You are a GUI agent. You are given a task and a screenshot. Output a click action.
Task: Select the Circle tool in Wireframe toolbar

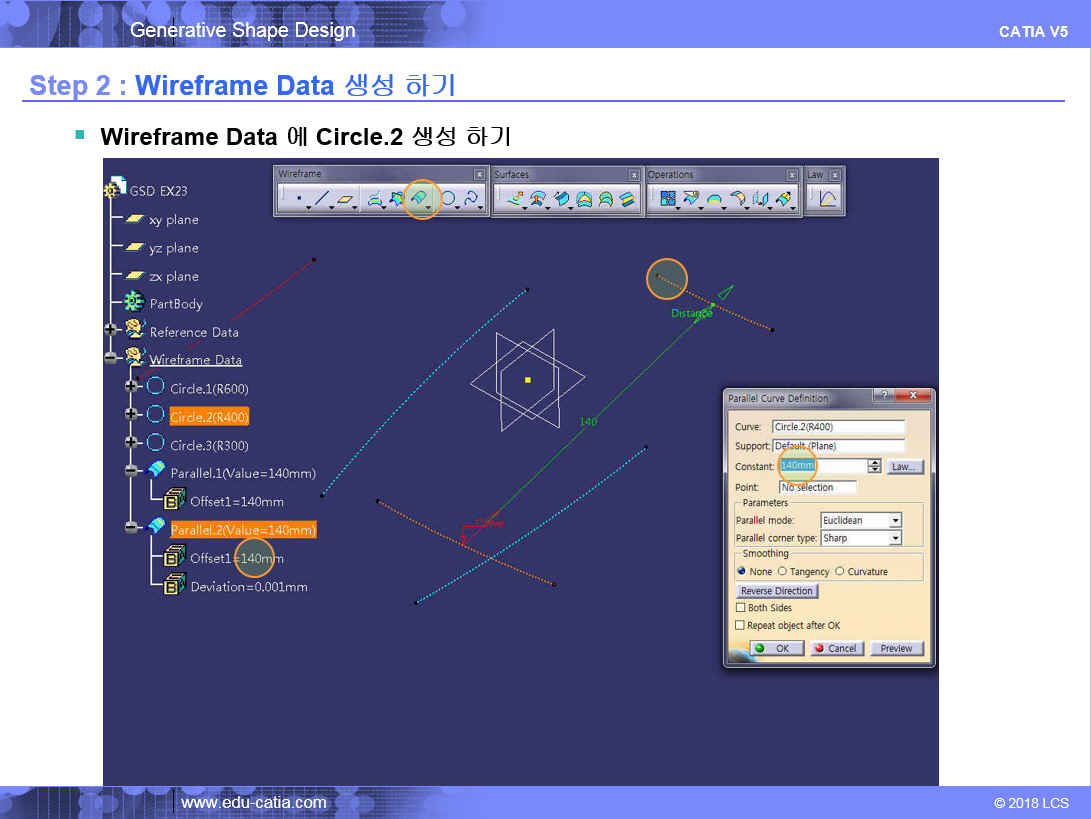coord(449,199)
